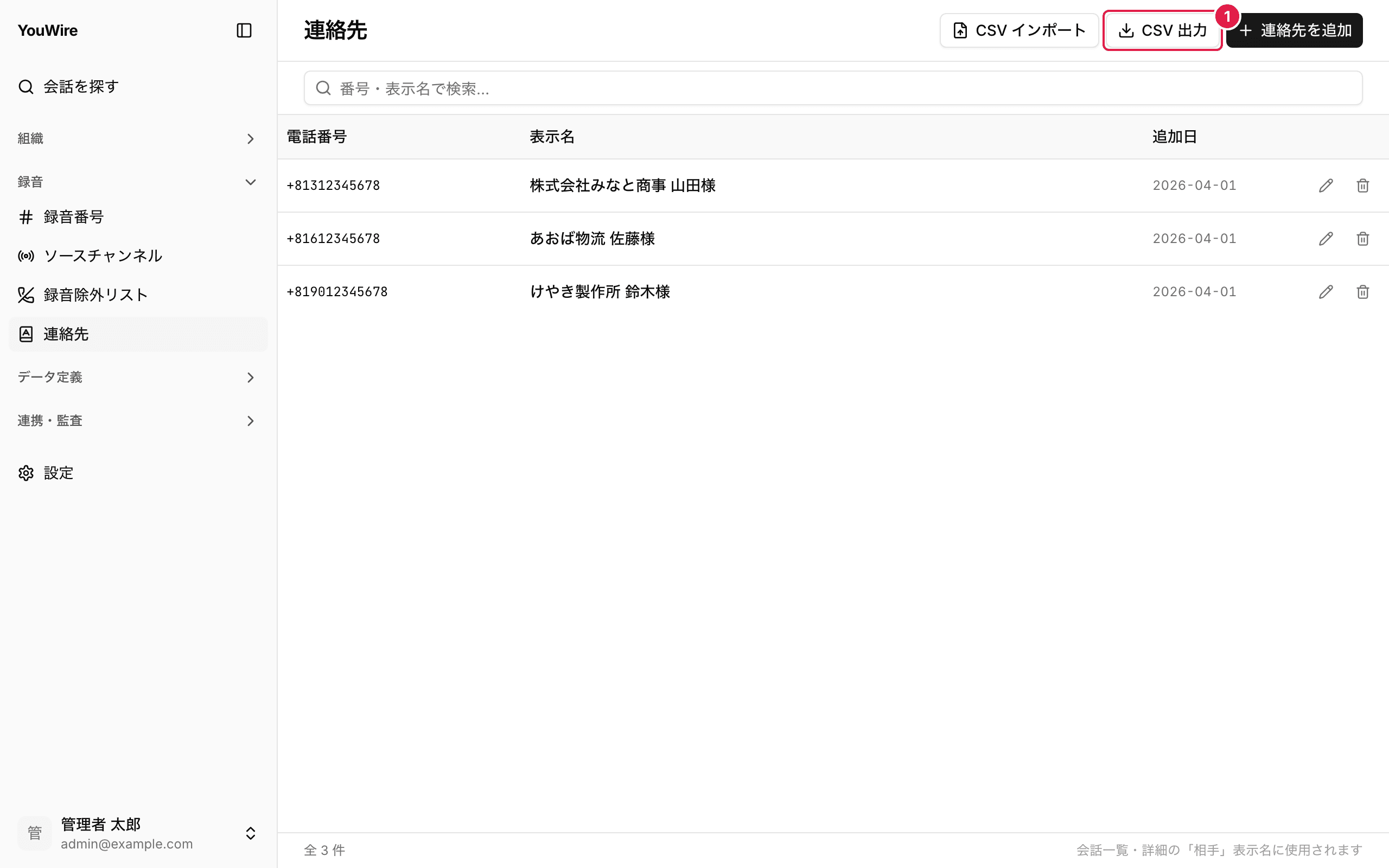
Task: Select phone number +819012345678
Action: [x=337, y=292]
